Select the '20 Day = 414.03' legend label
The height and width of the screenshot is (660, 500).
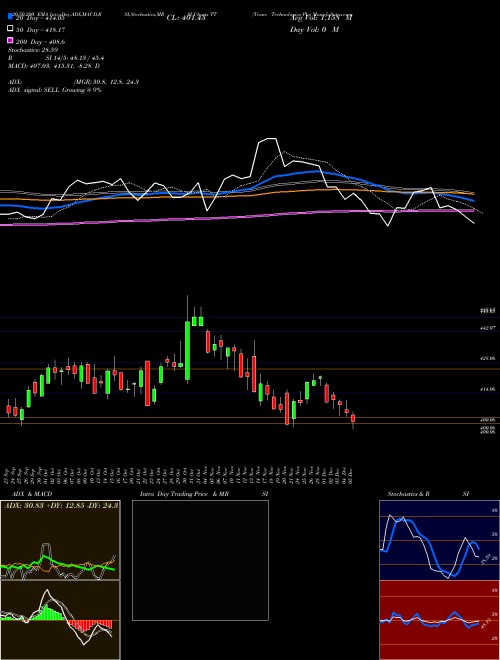40,18
